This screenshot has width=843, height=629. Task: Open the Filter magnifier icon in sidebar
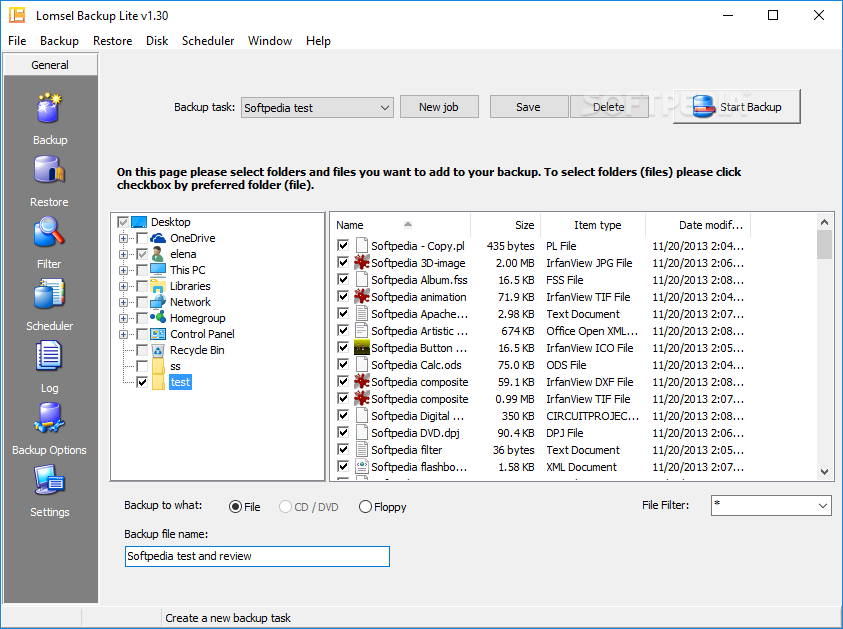coord(49,232)
